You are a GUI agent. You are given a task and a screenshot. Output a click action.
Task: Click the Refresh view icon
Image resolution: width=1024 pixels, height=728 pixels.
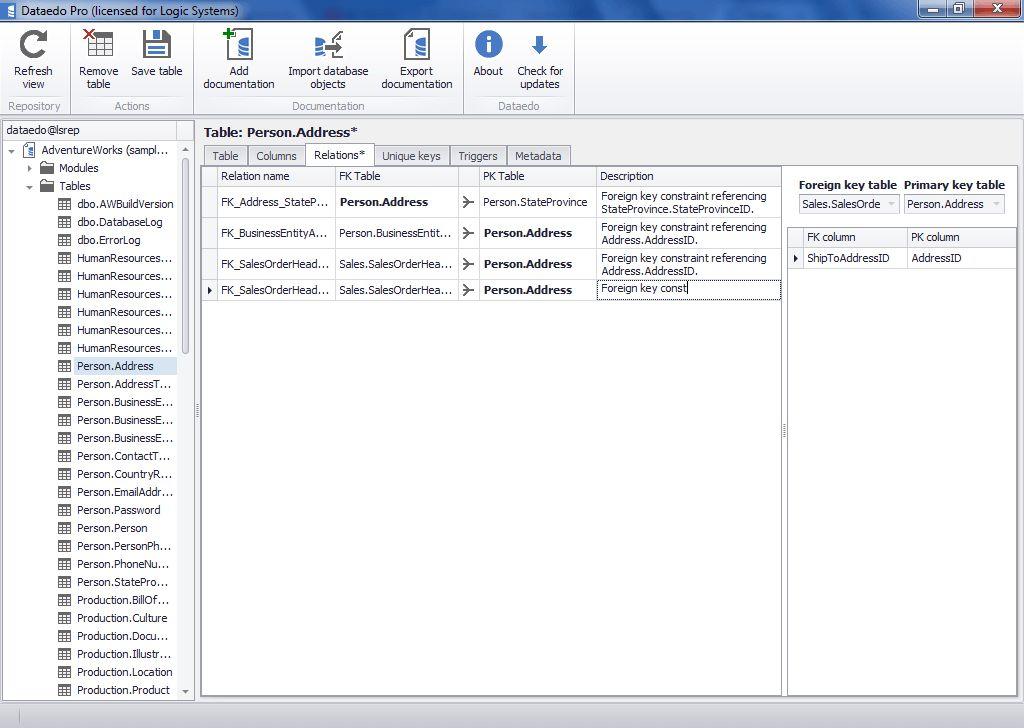(33, 44)
